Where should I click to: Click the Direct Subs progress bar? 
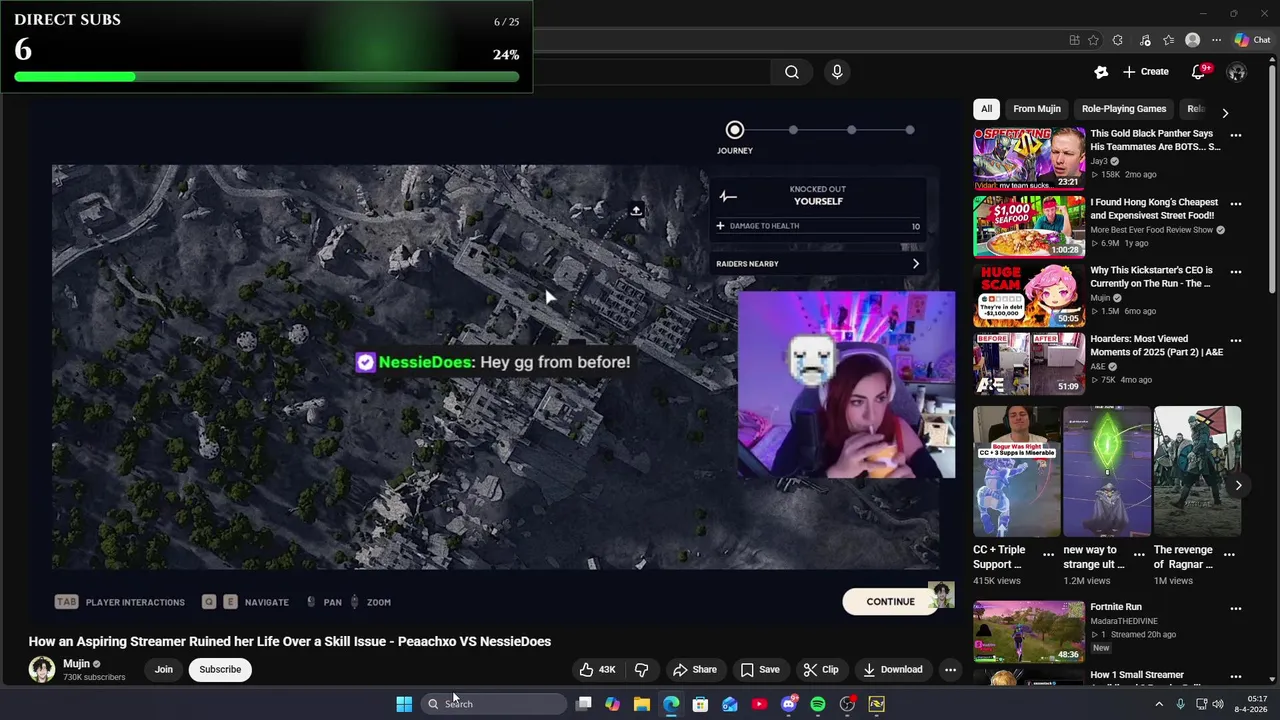point(266,77)
